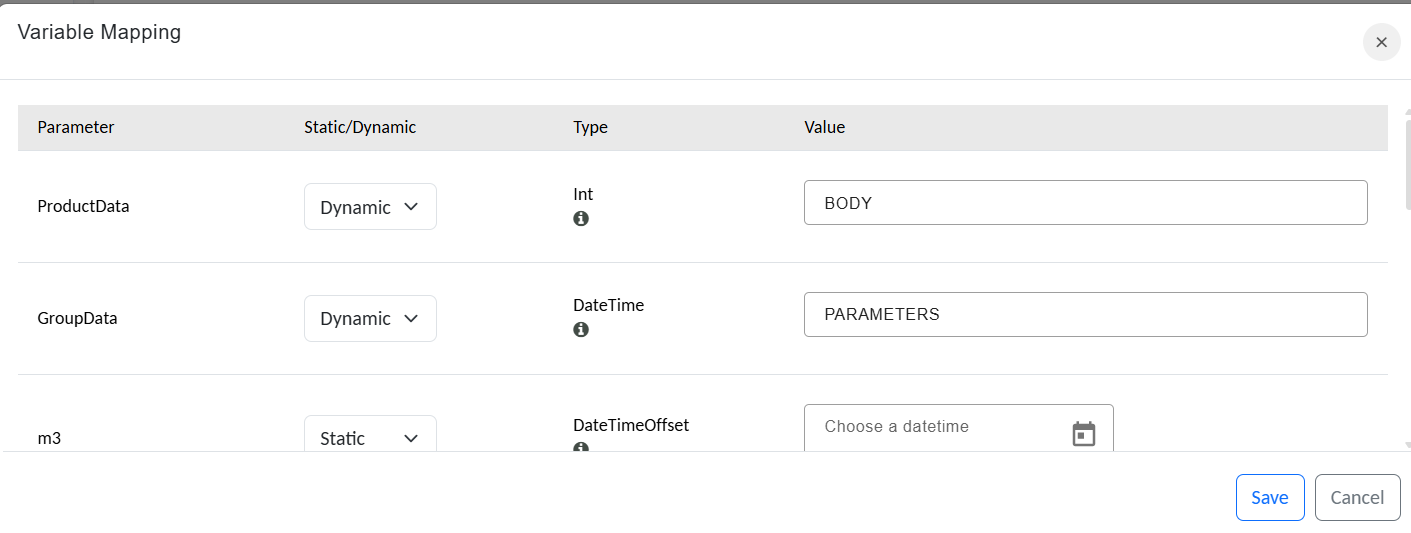Save the variable mapping
Screen dimensions: 1411x533
[1269, 497]
